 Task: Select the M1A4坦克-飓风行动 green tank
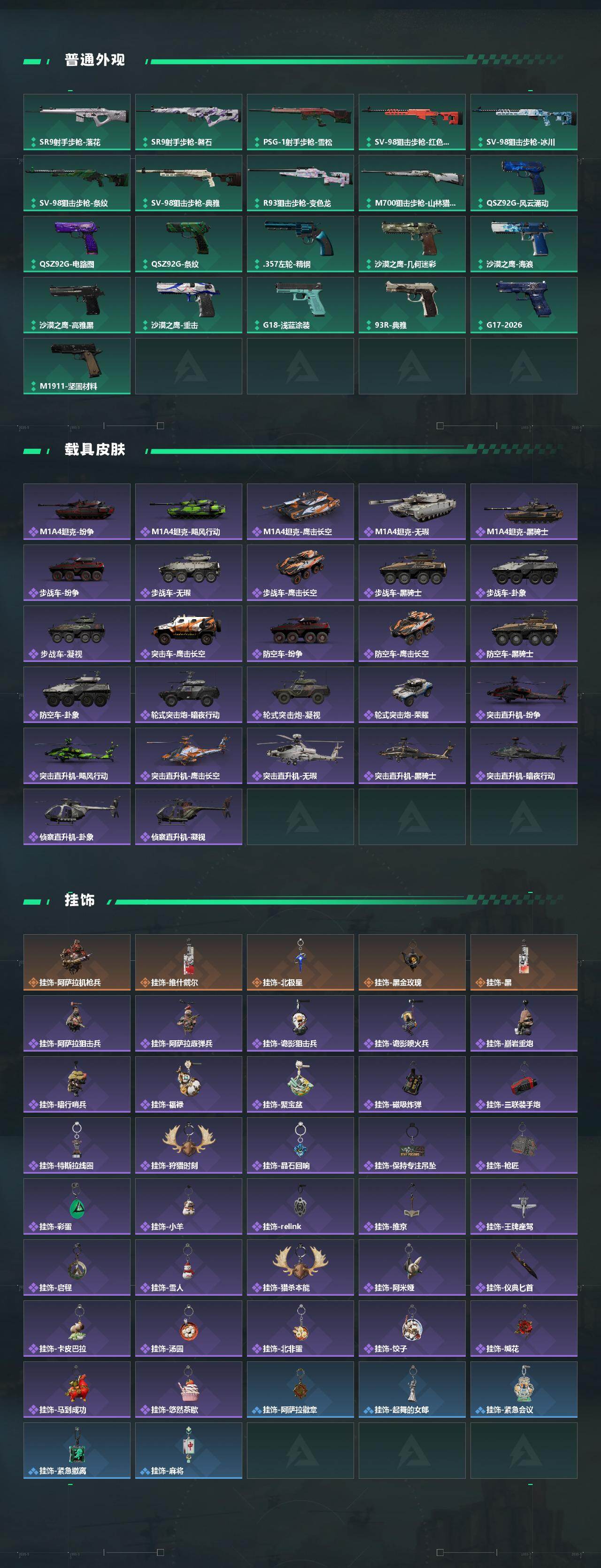point(189,511)
